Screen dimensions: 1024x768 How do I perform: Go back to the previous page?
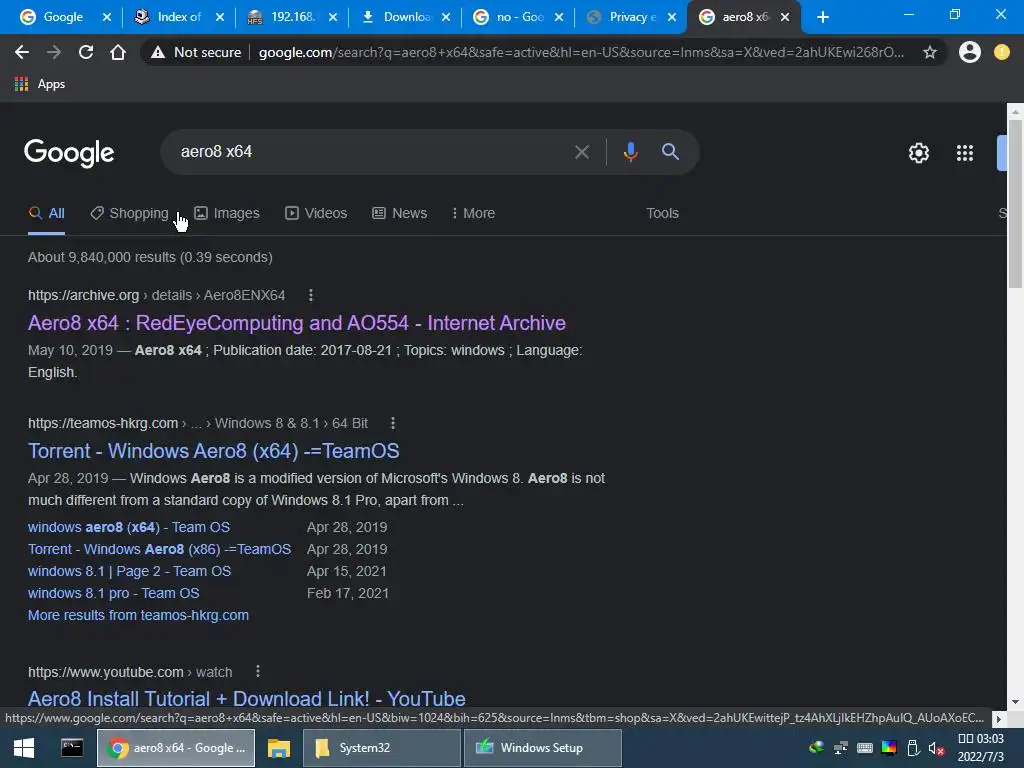(x=22, y=52)
